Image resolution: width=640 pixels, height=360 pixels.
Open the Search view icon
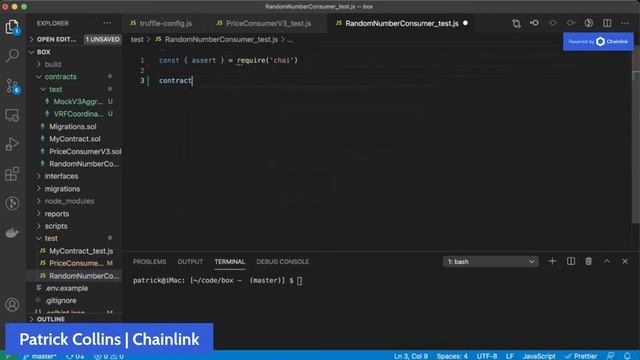click(x=12, y=56)
